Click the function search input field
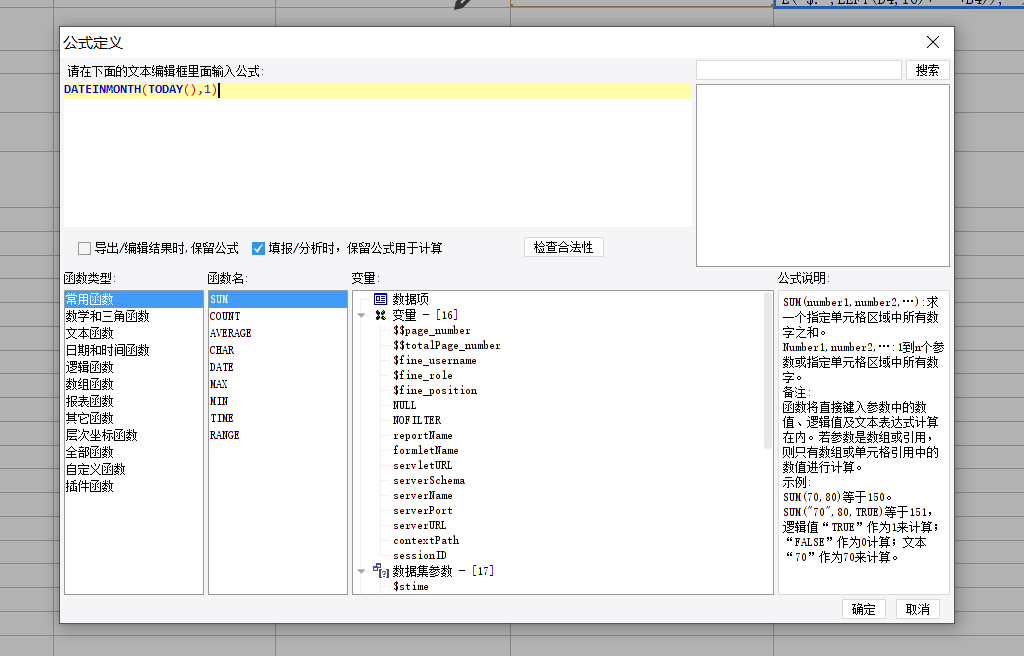This screenshot has width=1024, height=656. (798, 70)
